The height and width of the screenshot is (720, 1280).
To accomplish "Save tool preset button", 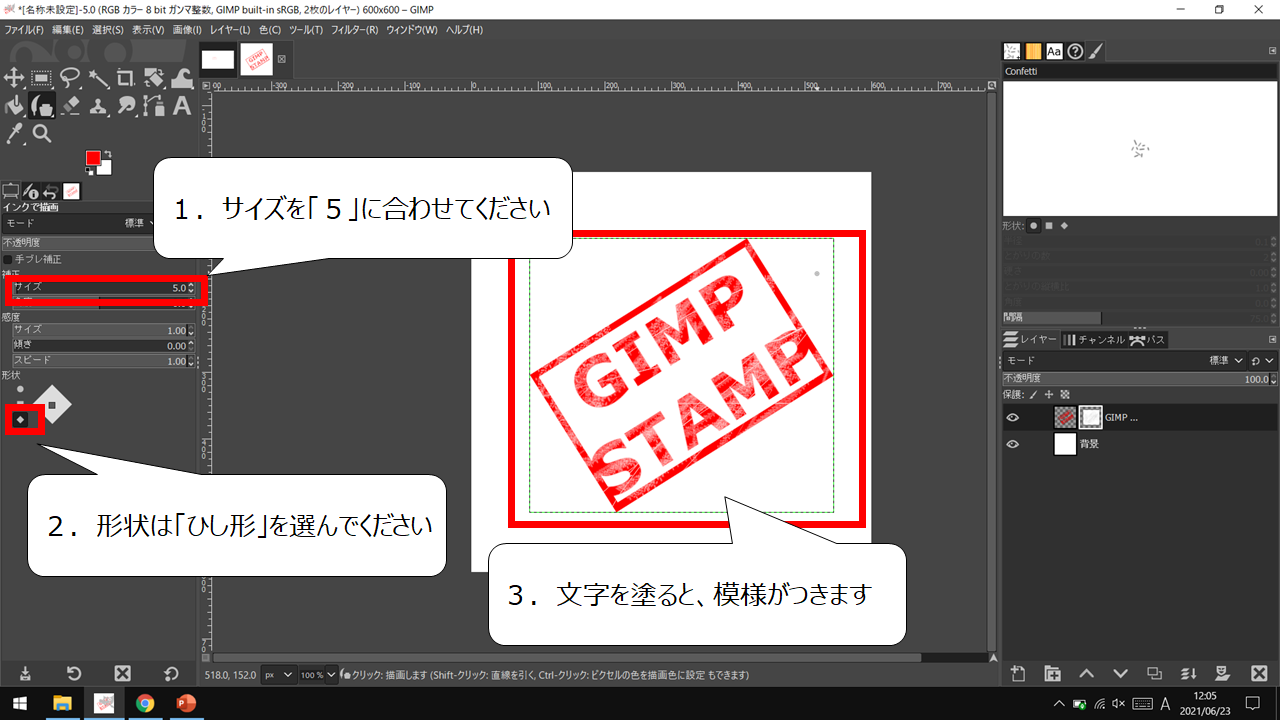I will (25, 673).
